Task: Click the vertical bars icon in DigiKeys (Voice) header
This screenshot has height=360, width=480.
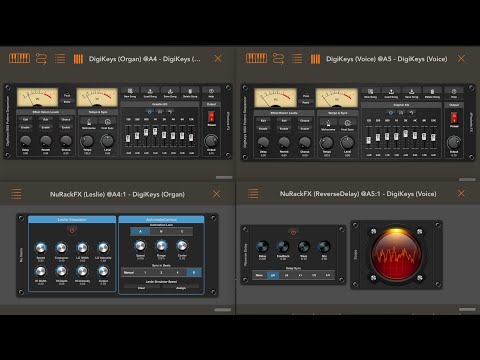Action: [315, 59]
